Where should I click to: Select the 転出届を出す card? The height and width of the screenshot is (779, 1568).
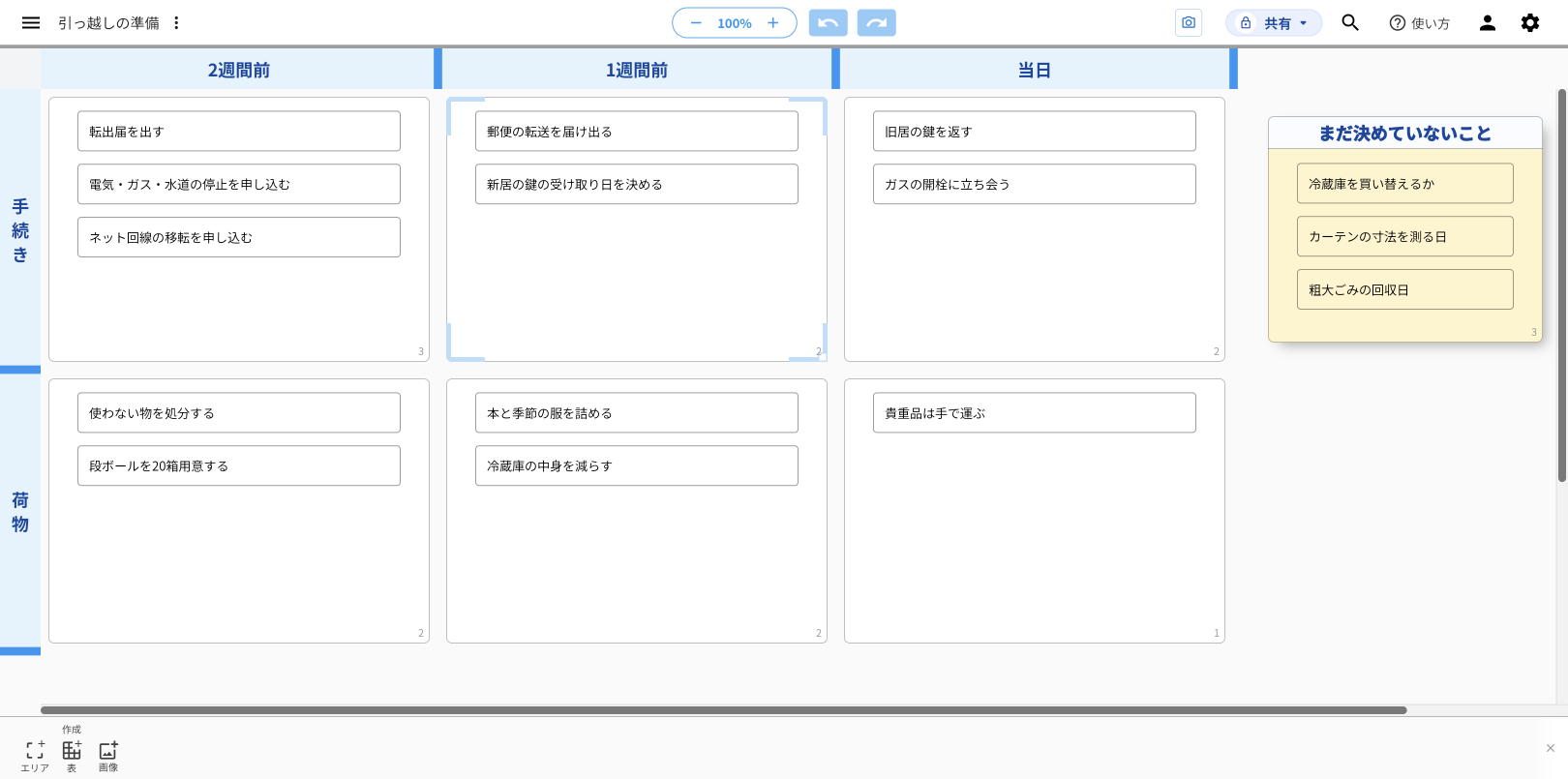click(x=239, y=131)
